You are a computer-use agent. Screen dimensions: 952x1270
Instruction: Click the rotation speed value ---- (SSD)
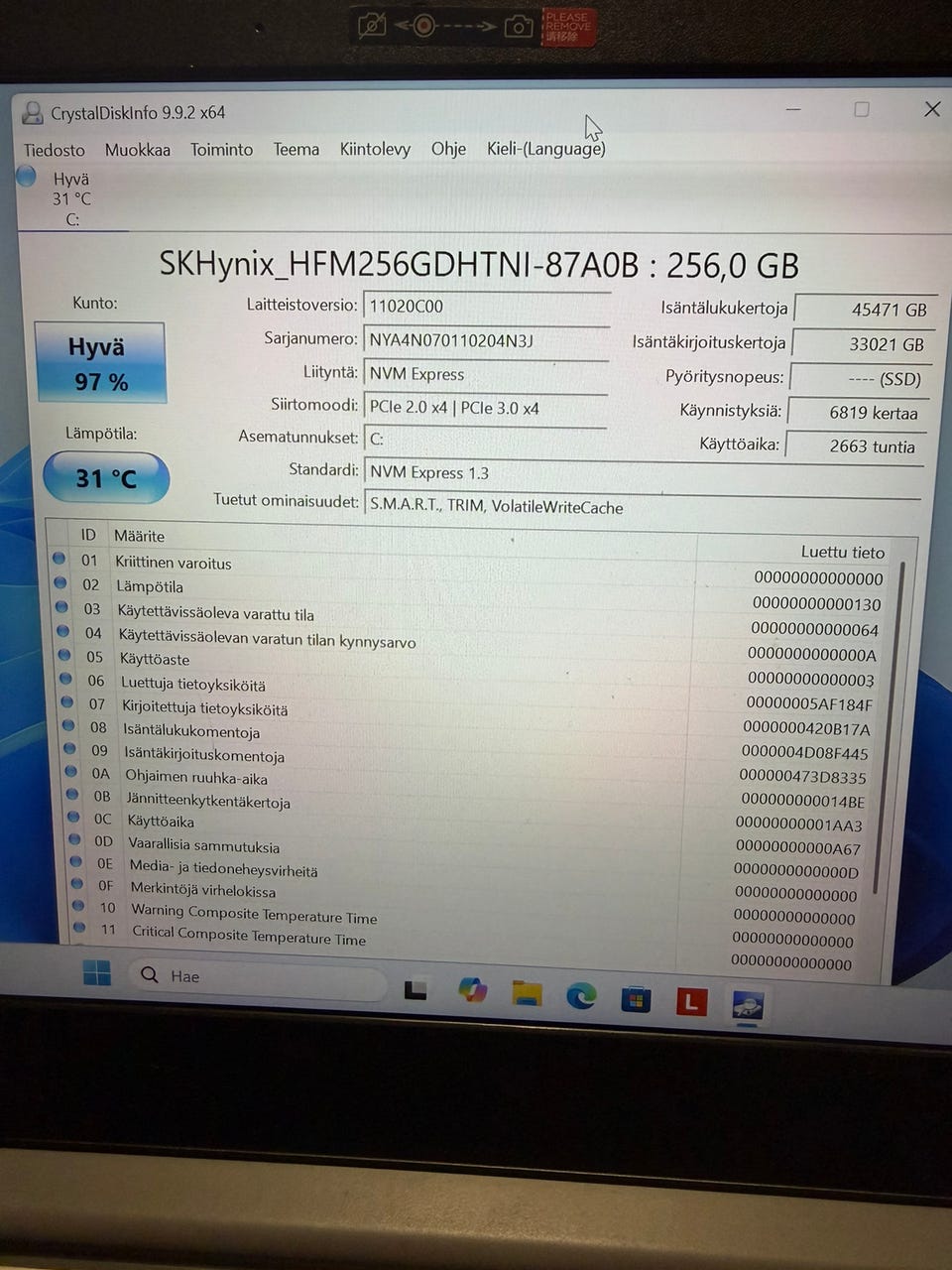pyautogui.click(x=859, y=379)
